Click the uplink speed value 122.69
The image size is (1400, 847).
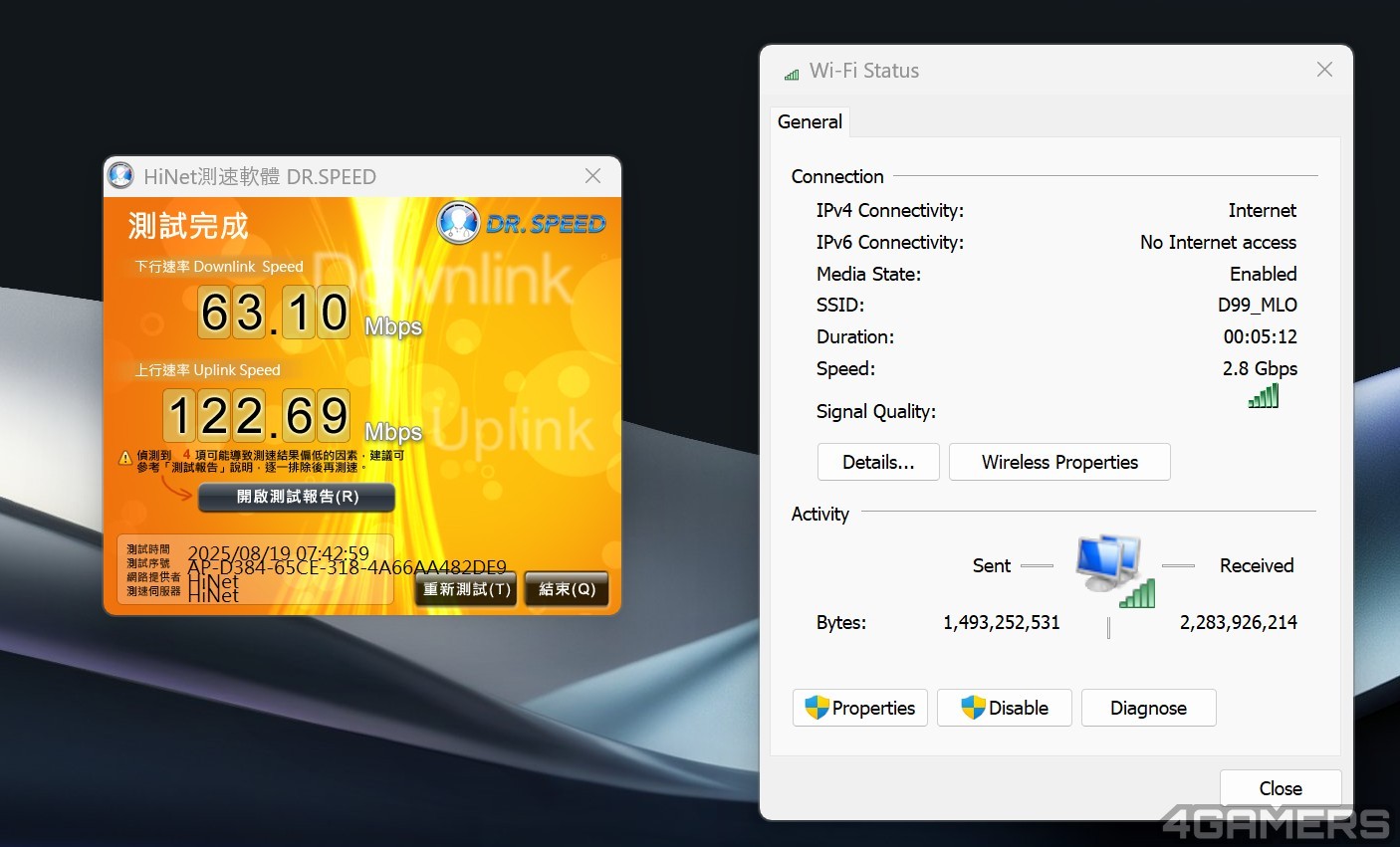point(257,416)
